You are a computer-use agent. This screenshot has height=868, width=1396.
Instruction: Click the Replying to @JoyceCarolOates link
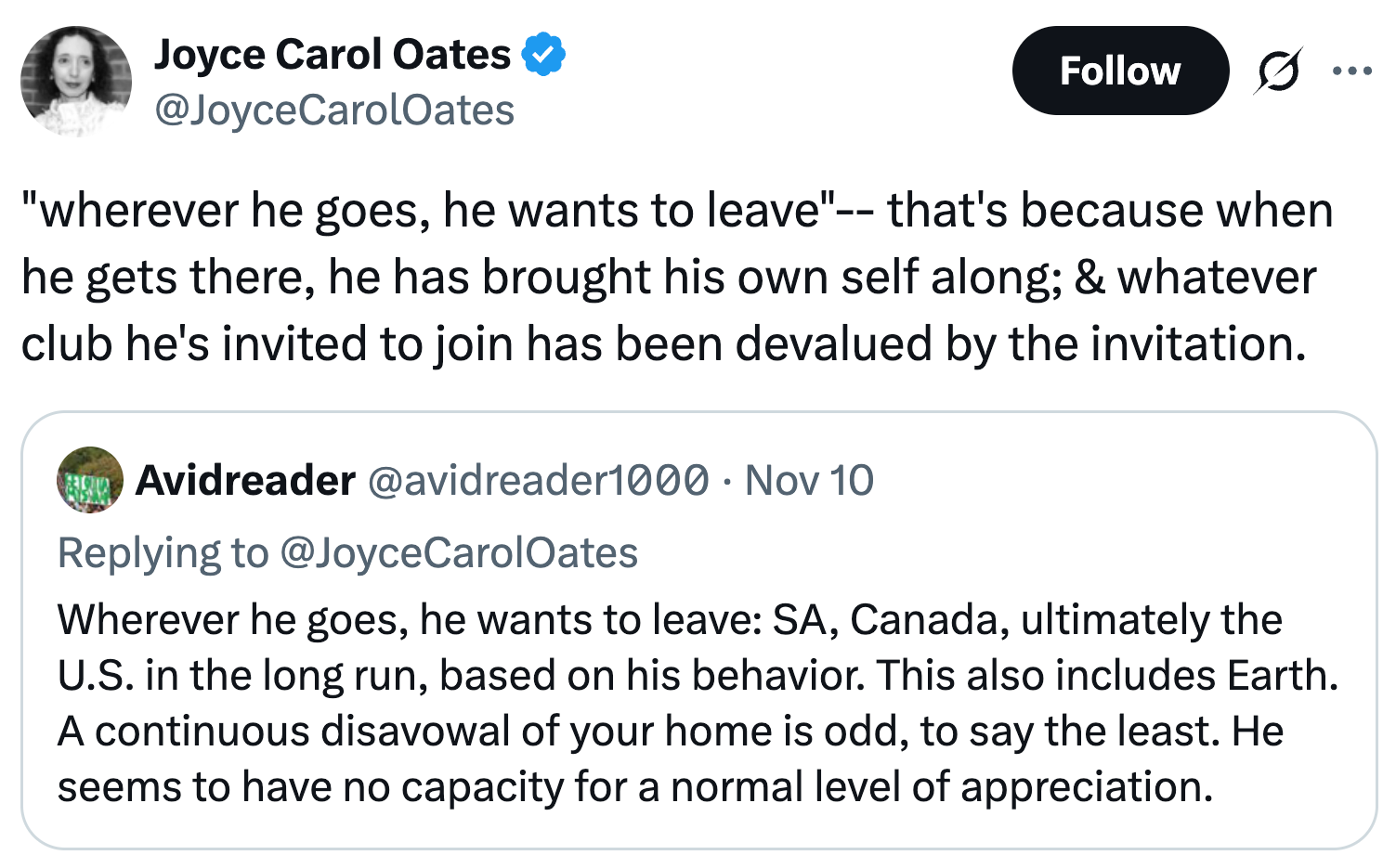click(347, 551)
